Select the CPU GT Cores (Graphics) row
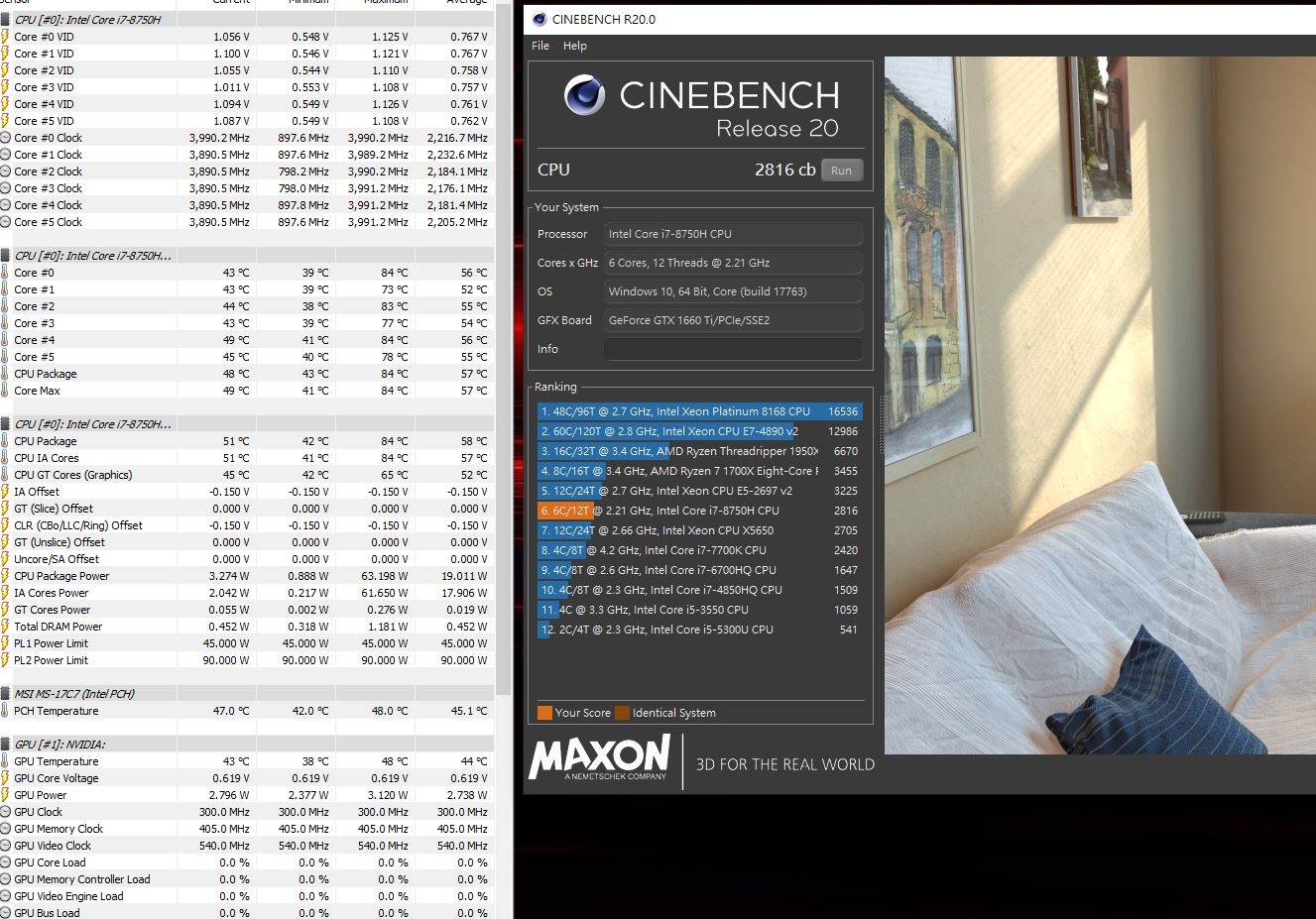 246,475
